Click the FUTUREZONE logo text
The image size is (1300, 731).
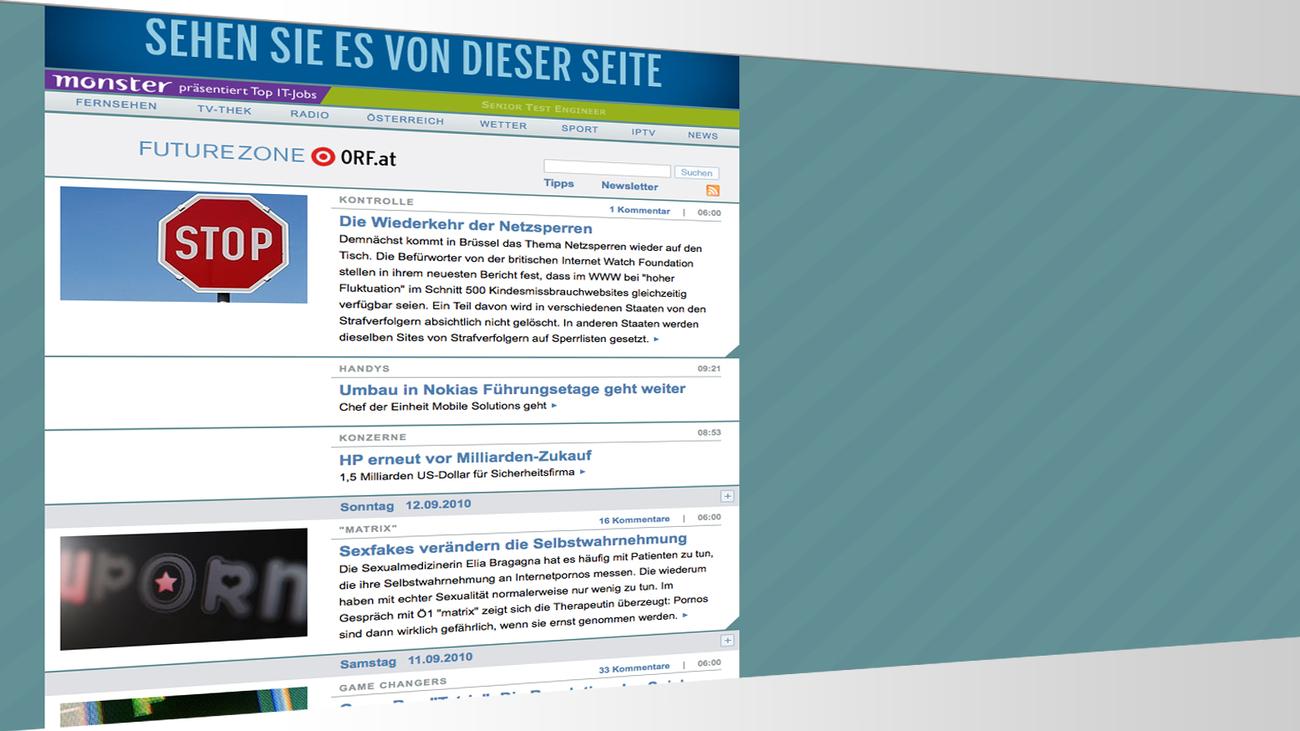coord(221,151)
